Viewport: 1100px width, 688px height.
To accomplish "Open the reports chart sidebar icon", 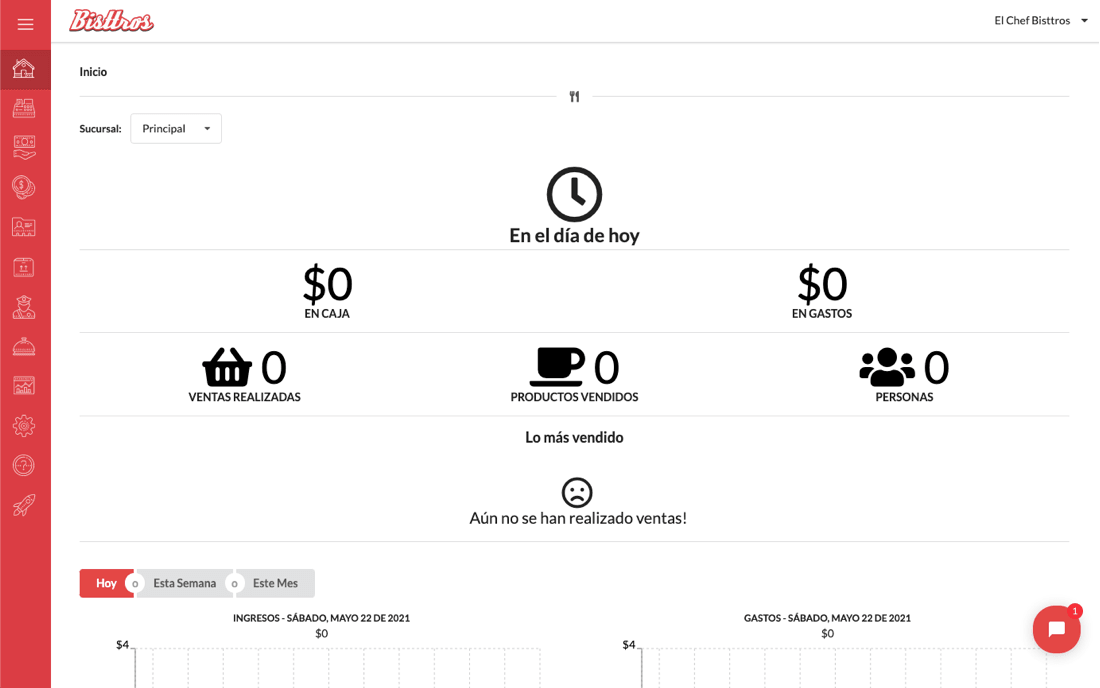I will [x=24, y=386].
